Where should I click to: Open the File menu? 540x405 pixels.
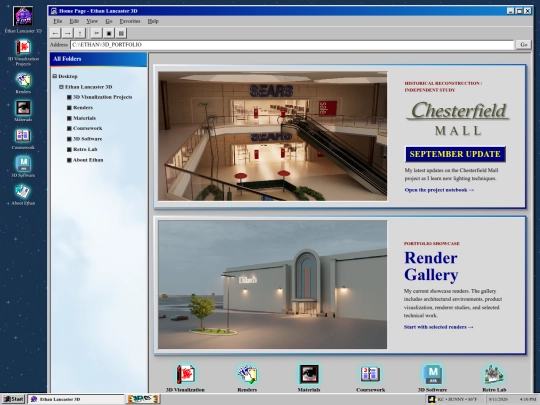click(x=58, y=21)
